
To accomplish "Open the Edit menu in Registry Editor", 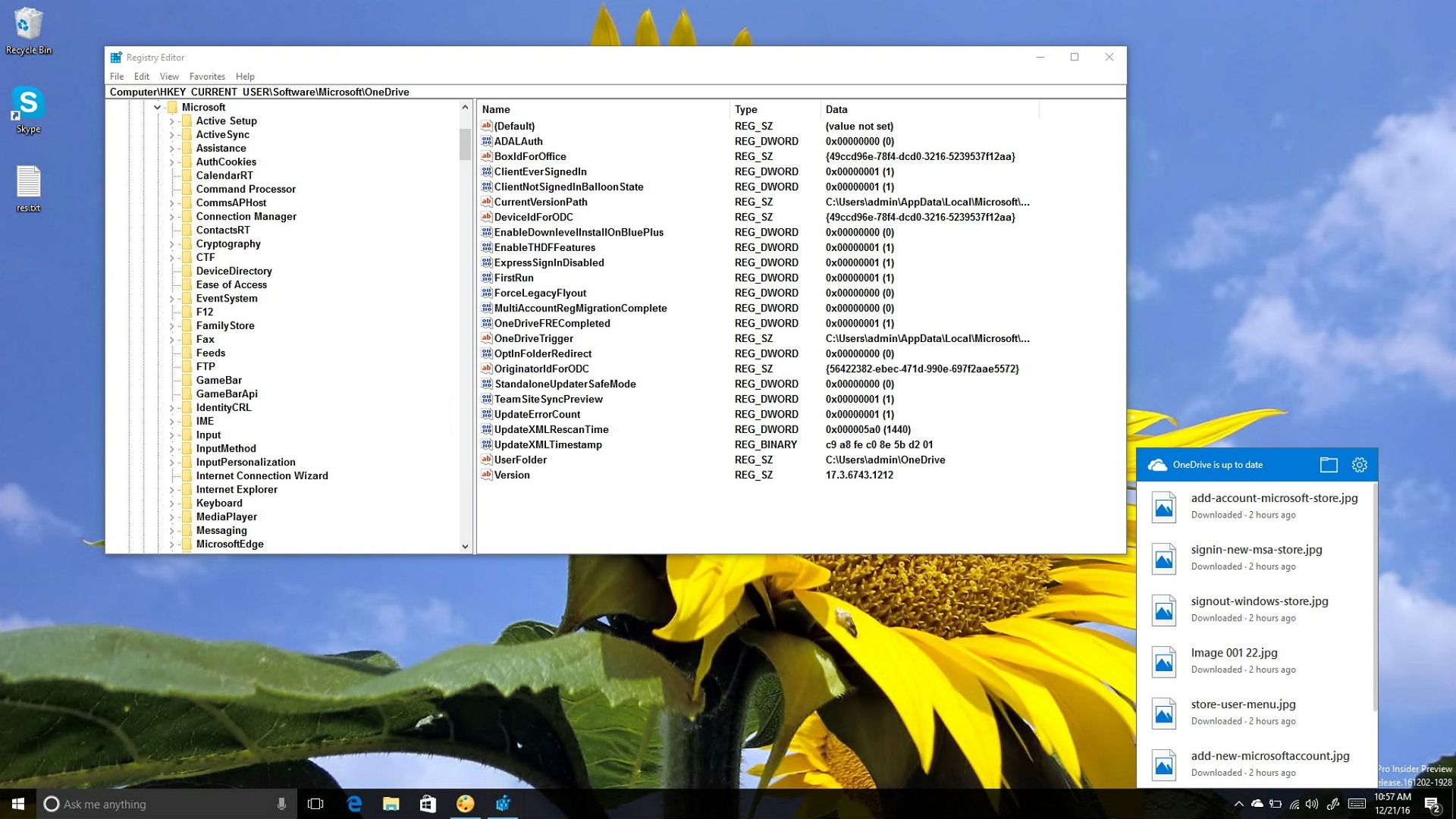I will point(141,76).
